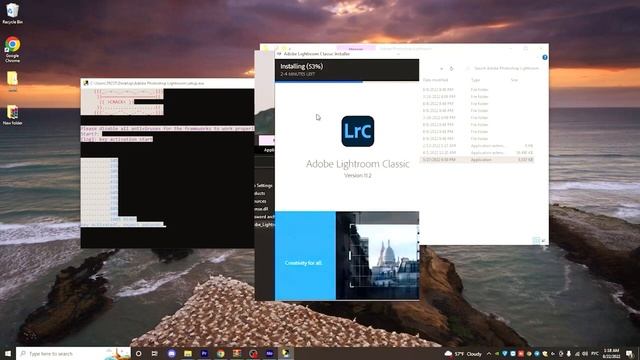This screenshot has height=360, width=640.
Task: Click the Installing (53%) progress header
Action: click(347, 70)
